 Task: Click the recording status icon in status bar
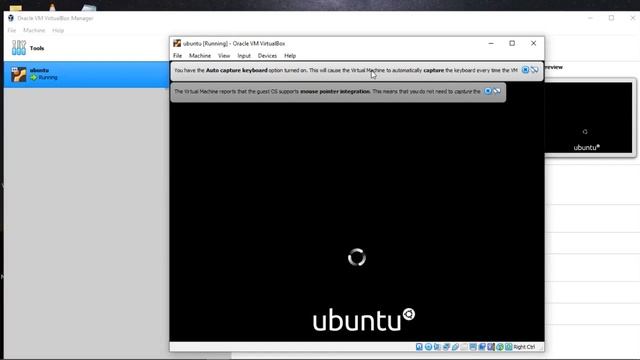click(482, 347)
